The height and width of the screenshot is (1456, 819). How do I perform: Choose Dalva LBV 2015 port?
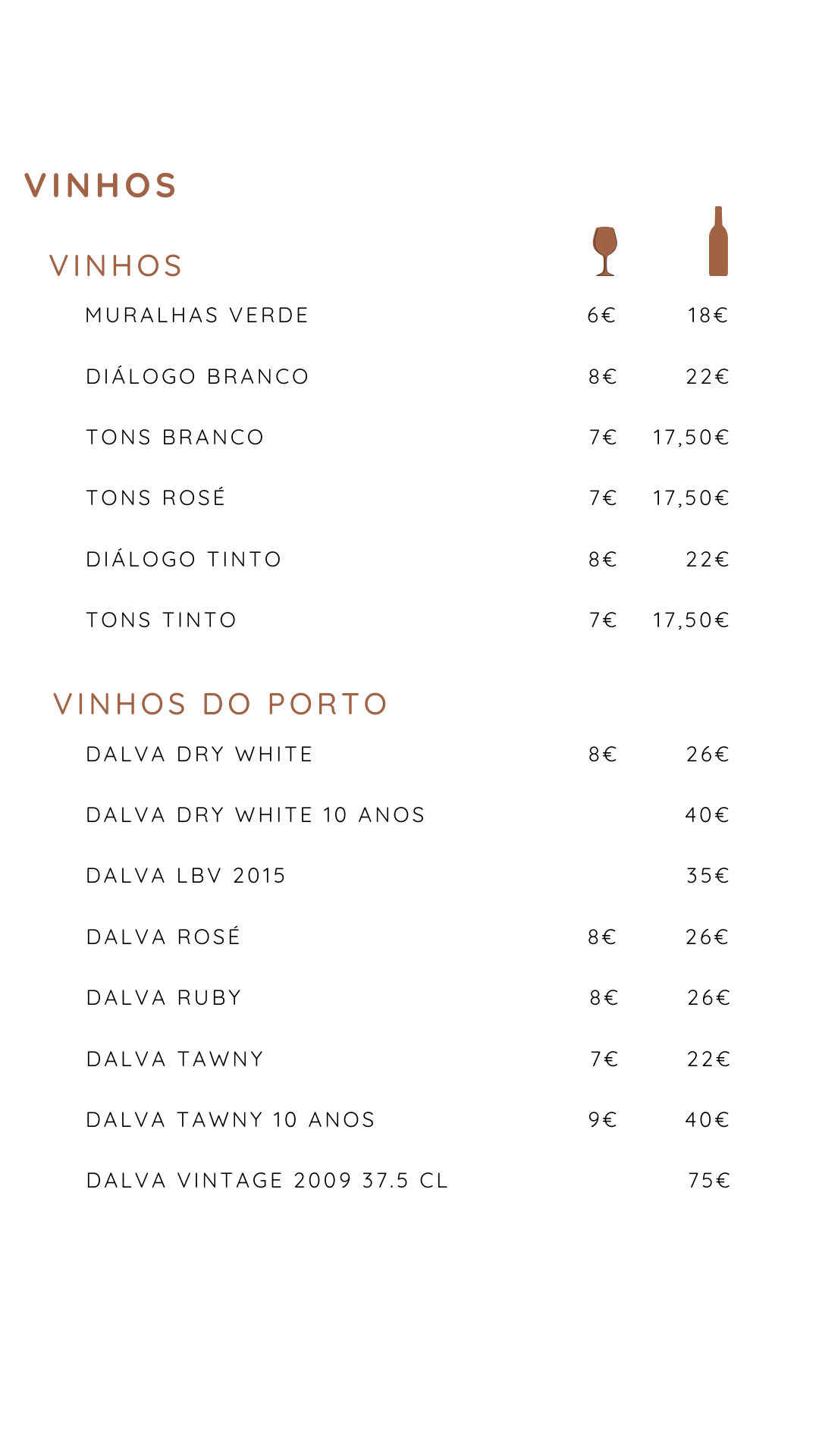tap(186, 876)
